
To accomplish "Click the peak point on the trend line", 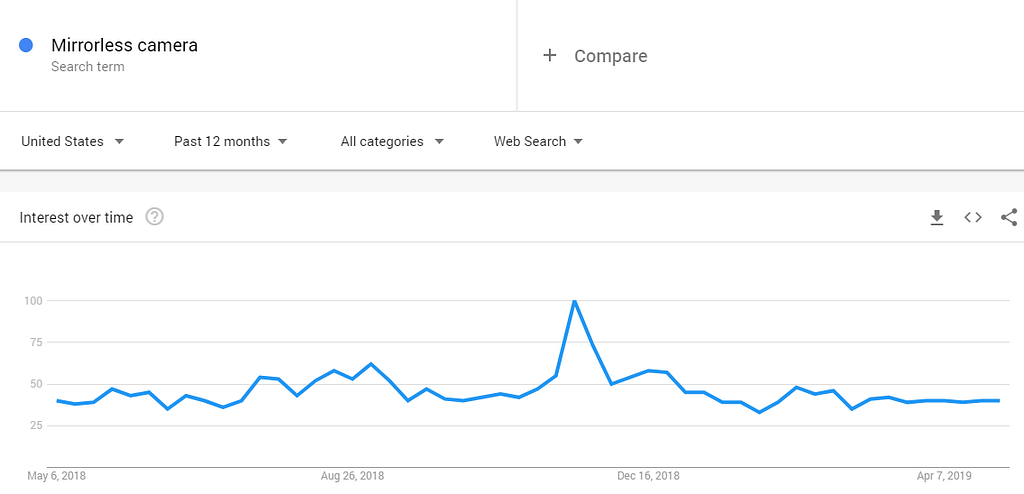I will pyautogui.click(x=574, y=301).
